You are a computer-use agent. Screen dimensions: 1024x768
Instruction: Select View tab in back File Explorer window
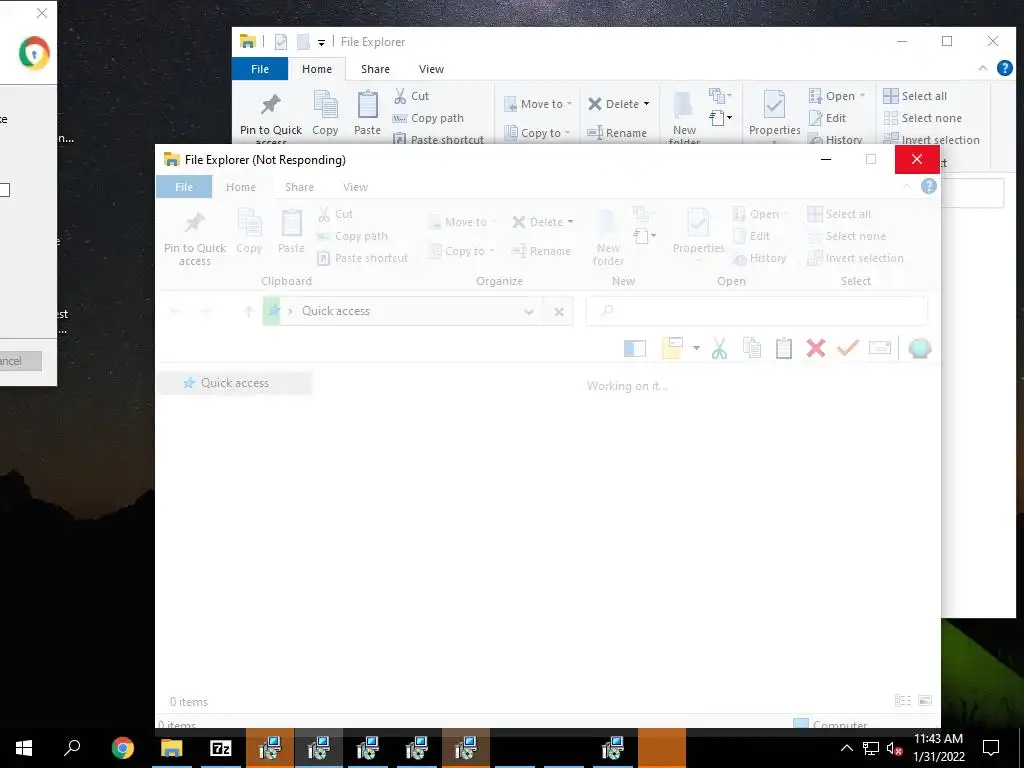click(431, 69)
